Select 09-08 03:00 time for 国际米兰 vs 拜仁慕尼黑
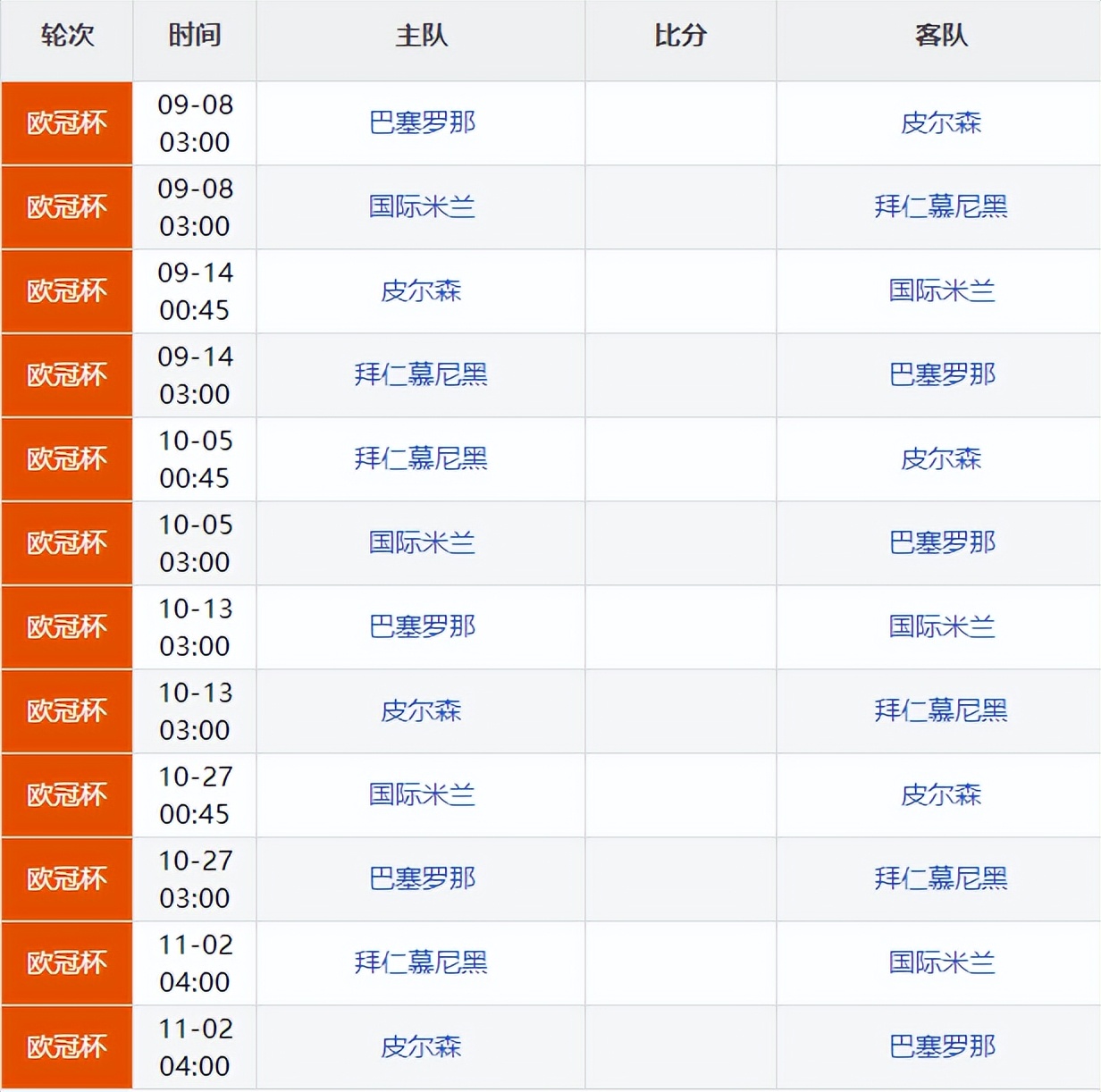1101x1092 pixels. pos(195,207)
